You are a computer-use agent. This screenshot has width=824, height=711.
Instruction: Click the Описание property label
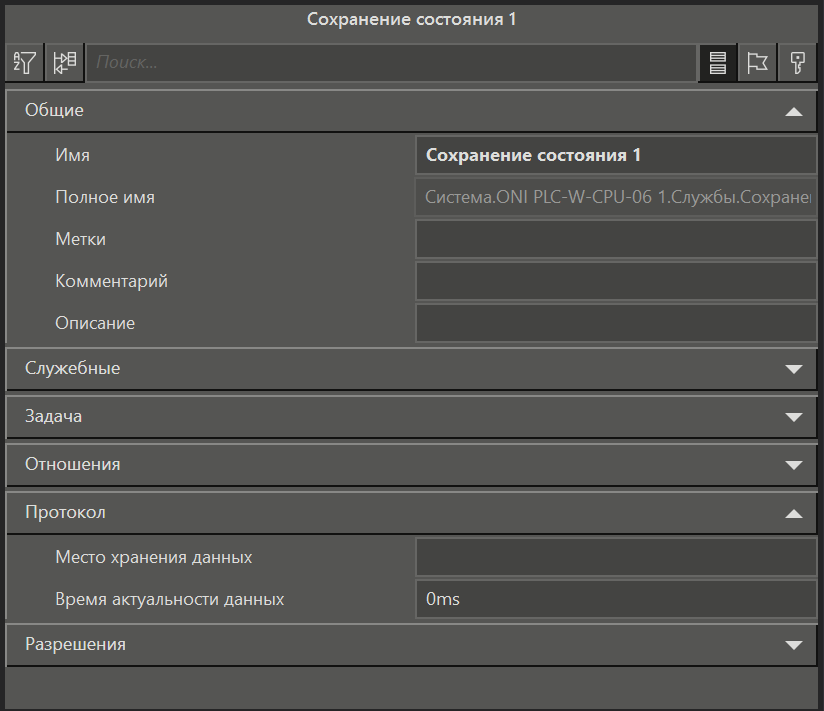click(95, 323)
